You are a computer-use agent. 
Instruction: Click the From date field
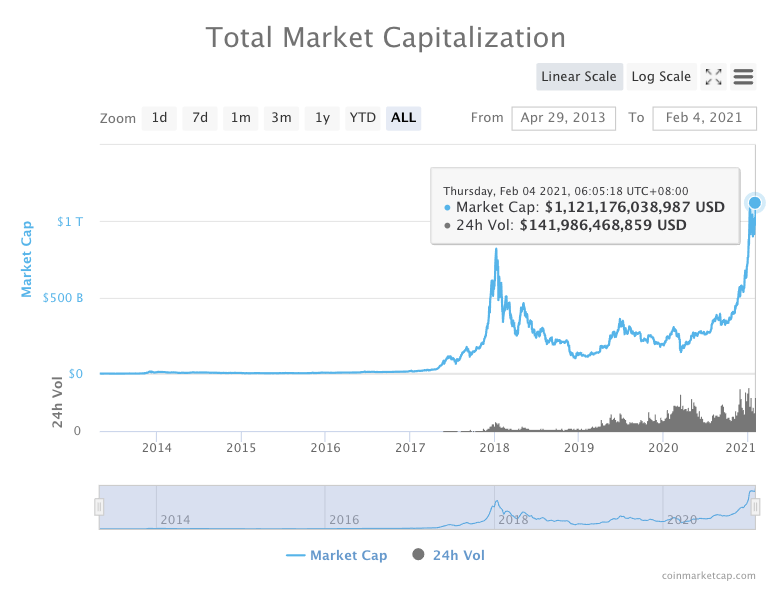(564, 118)
